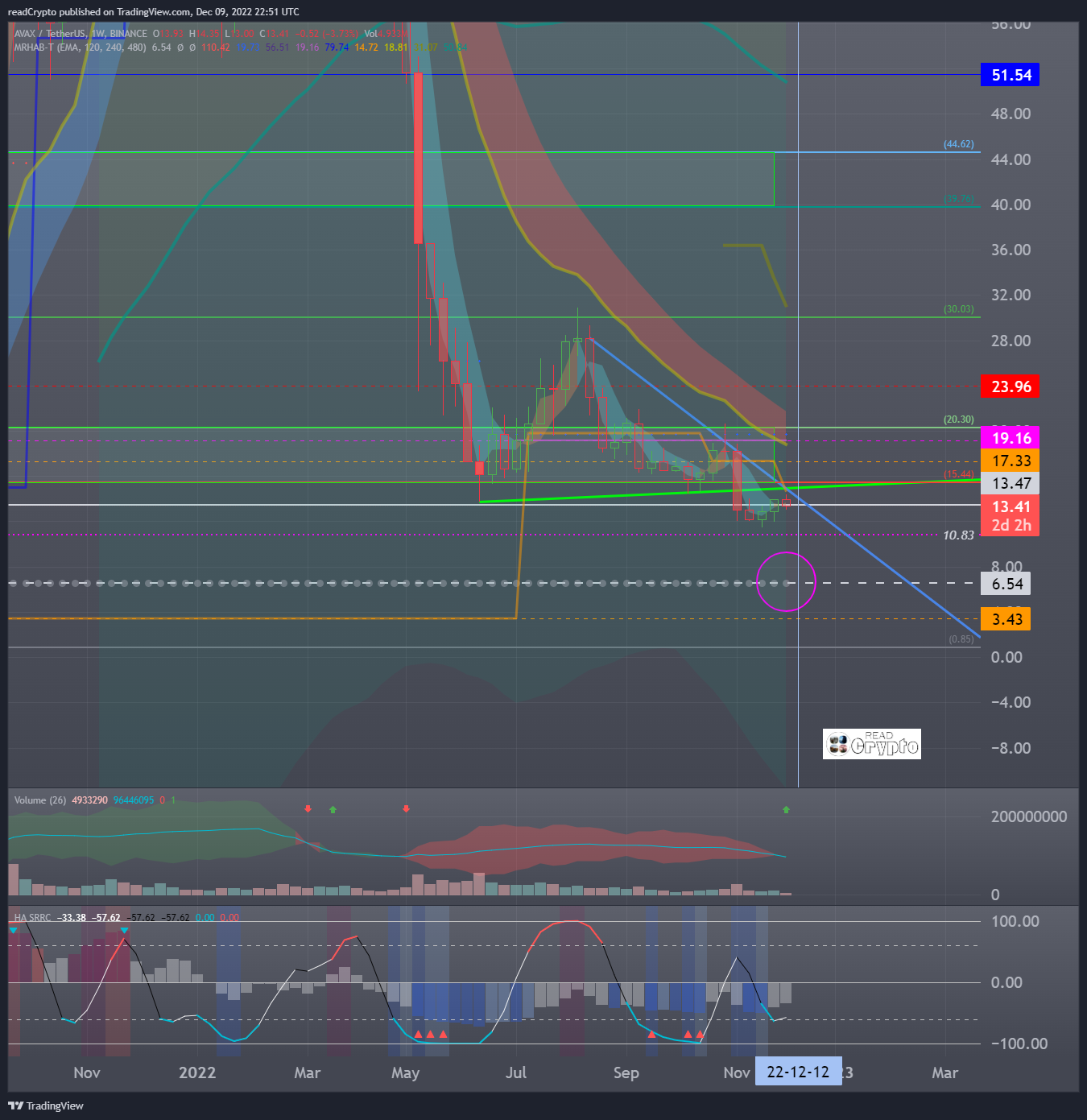The height and width of the screenshot is (1120, 1087).
Task: Select the MRHAB-T indicator legend
Action: [81, 48]
